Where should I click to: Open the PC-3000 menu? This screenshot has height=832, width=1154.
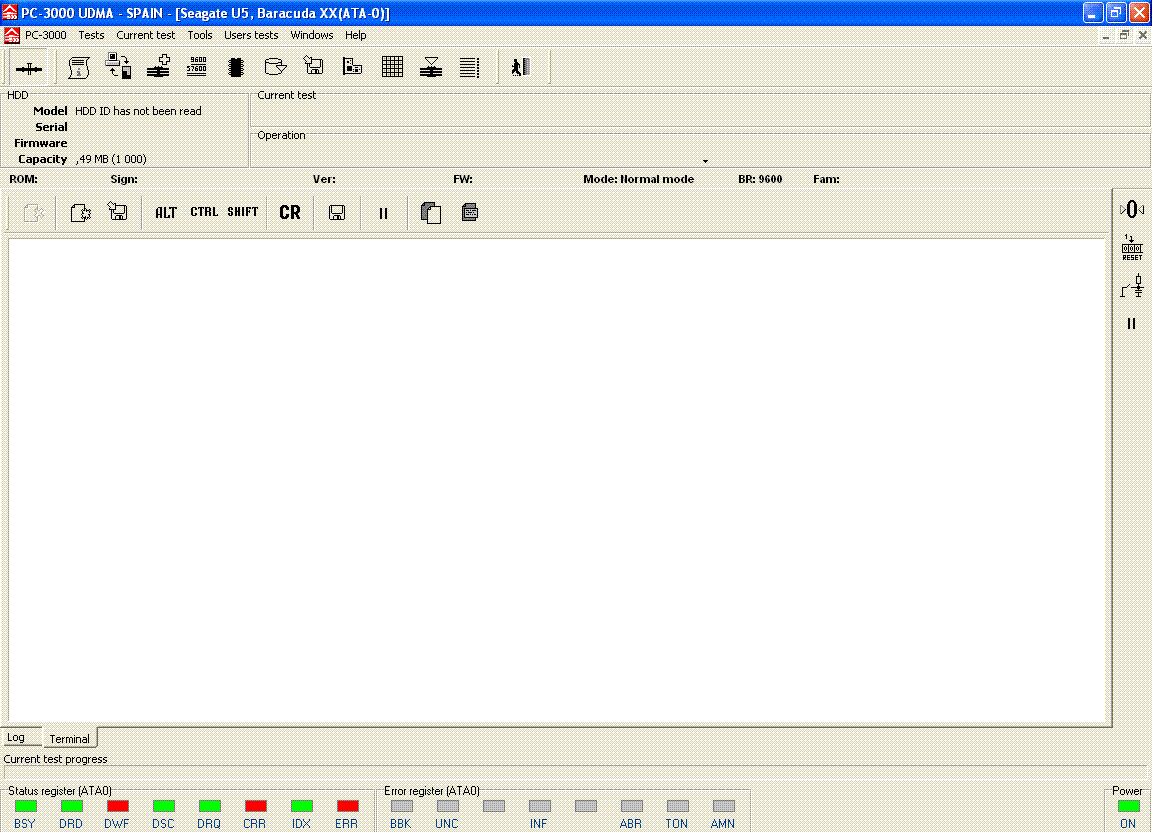pos(46,35)
